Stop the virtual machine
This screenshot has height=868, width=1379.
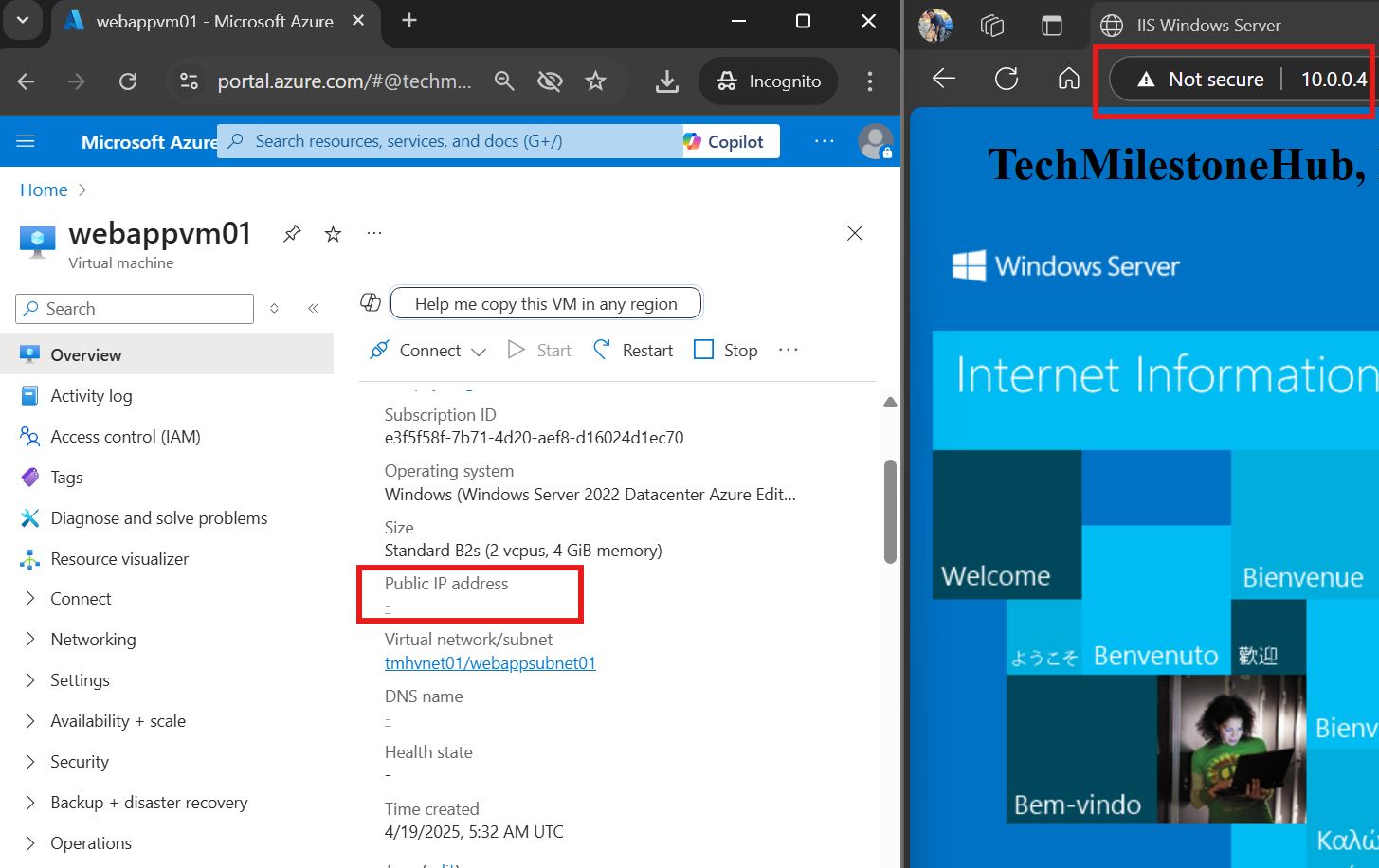pos(726,350)
